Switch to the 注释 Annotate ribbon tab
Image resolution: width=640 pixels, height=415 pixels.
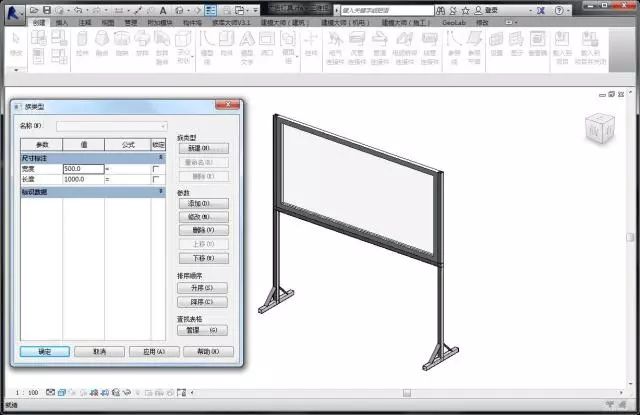tap(84, 23)
